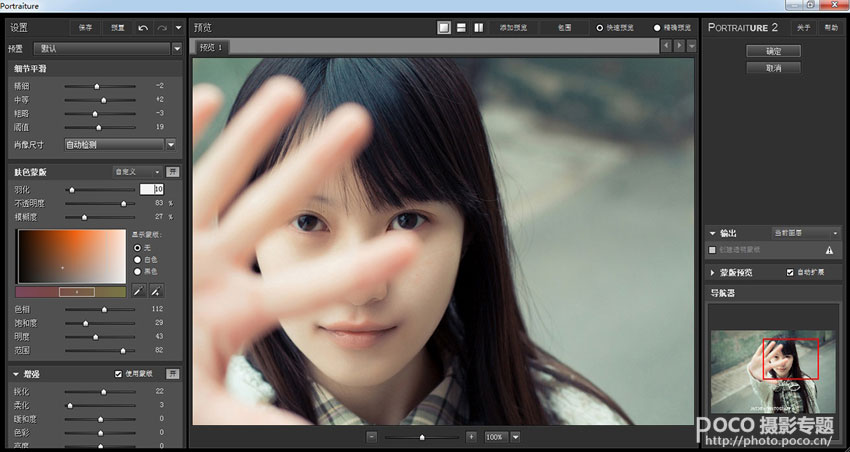
Task: Select 白色 display mask option
Action: [x=138, y=260]
